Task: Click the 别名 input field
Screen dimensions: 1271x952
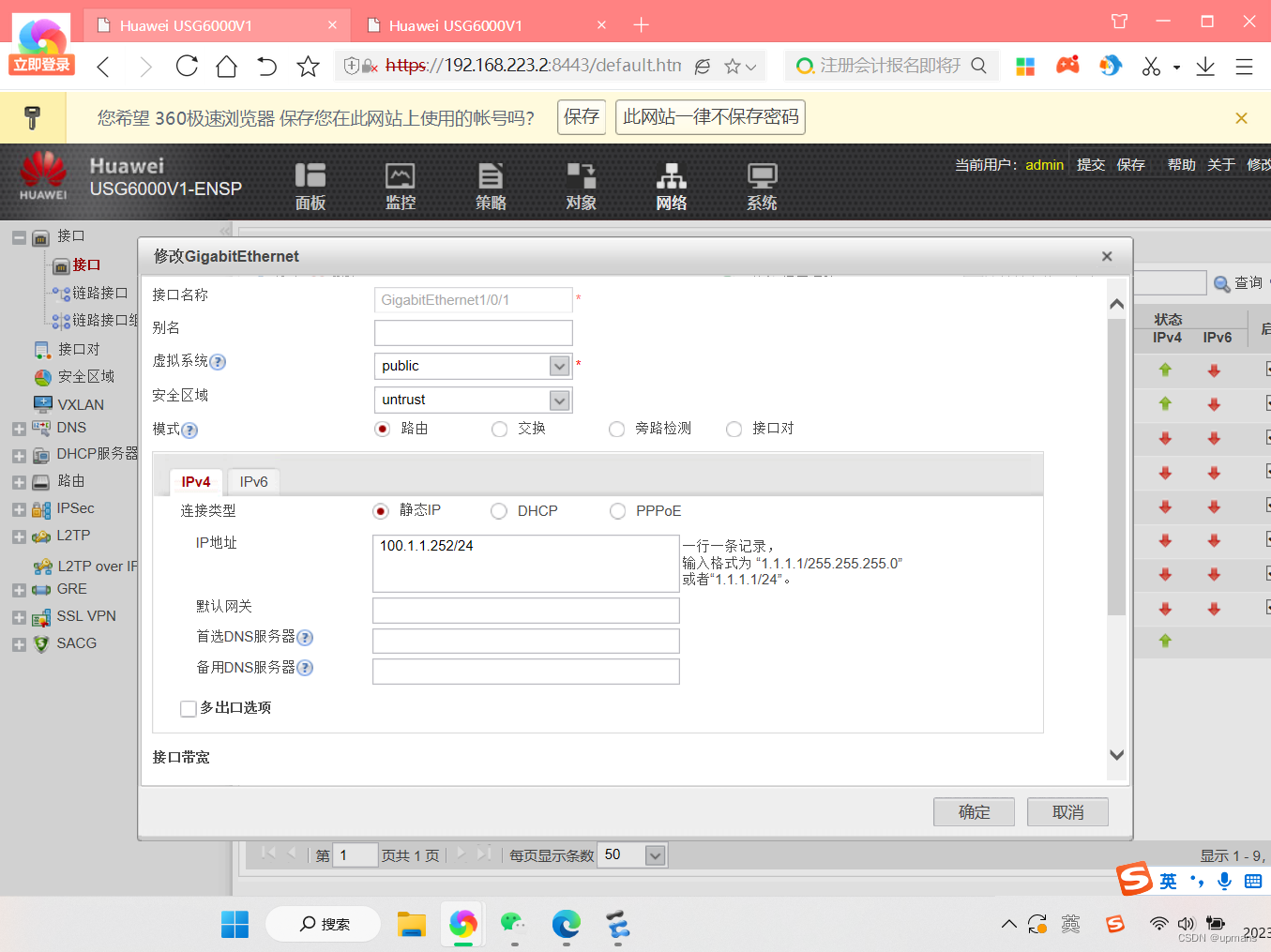Action: pos(473,333)
